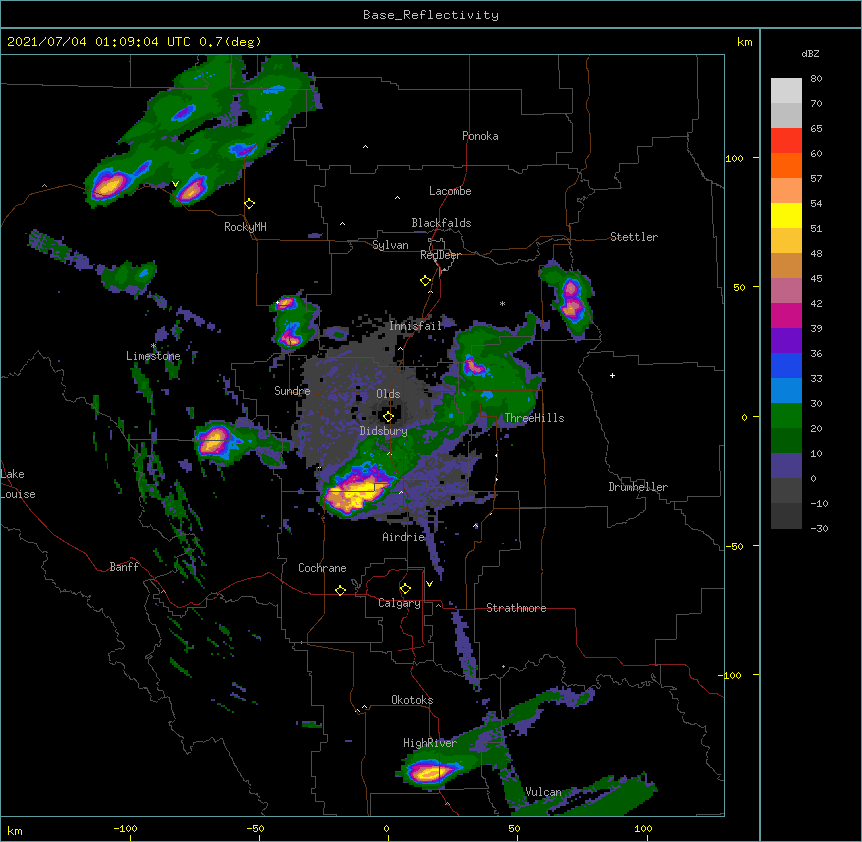Click the yellow V marker east of Calgary

(x=429, y=584)
